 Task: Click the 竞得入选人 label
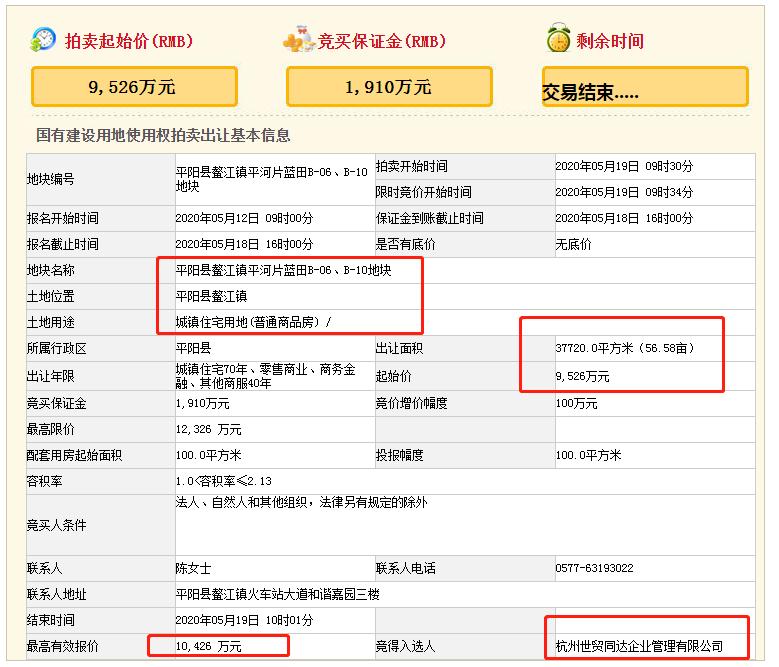coord(405,646)
